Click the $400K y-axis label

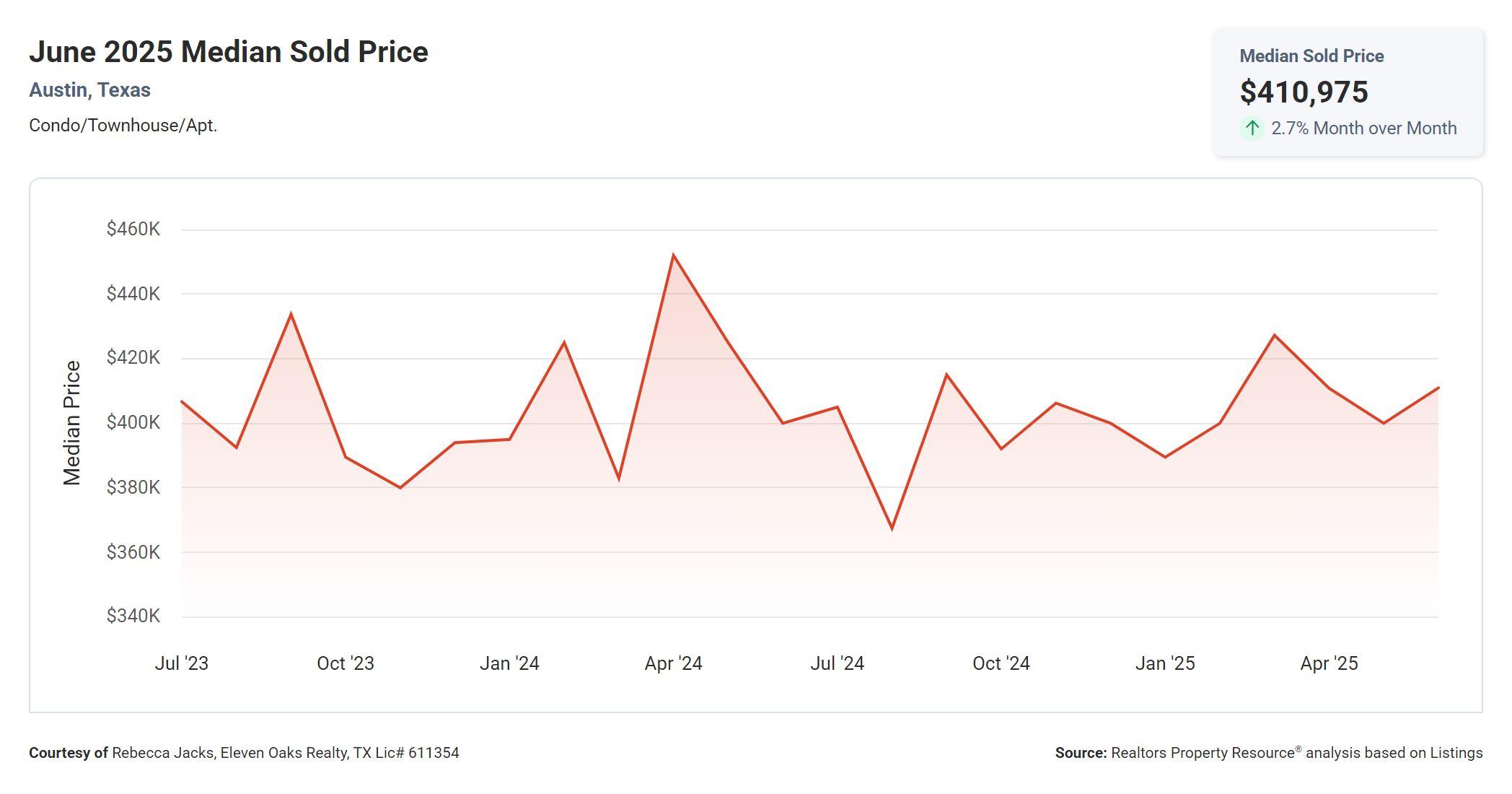(133, 422)
